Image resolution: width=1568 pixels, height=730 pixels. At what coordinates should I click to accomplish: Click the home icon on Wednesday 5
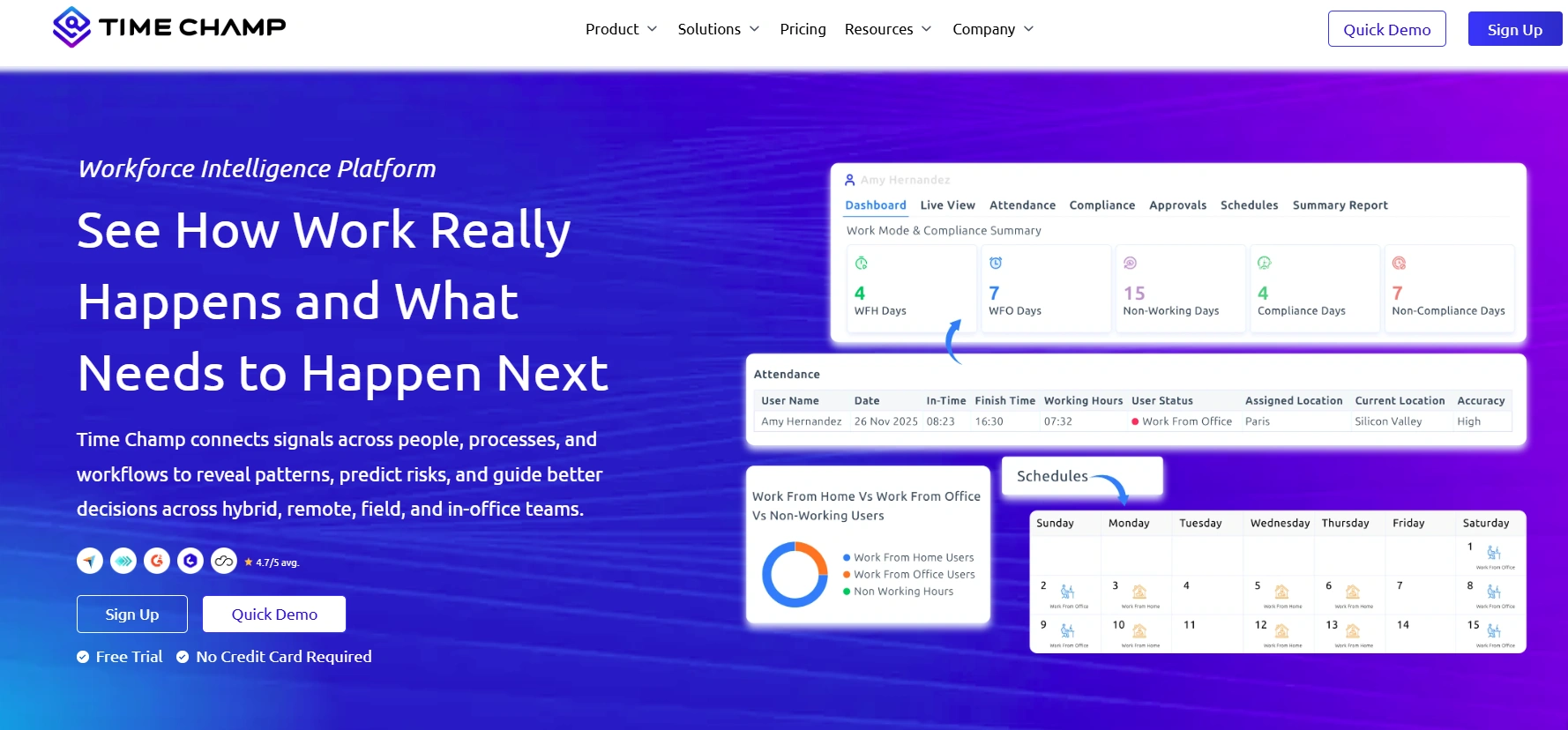tap(1282, 592)
